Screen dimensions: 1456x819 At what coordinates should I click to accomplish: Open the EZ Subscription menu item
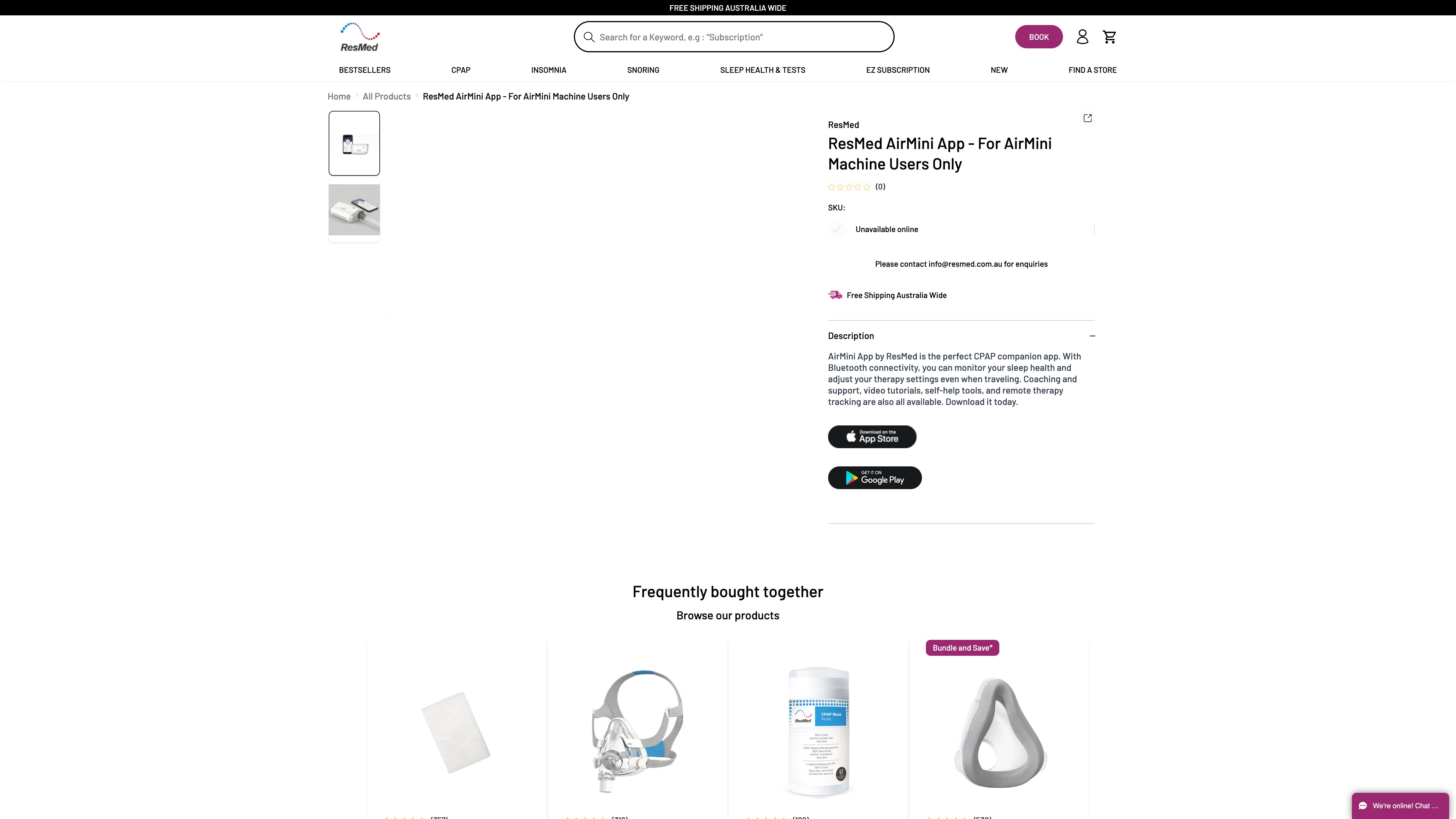point(897,70)
